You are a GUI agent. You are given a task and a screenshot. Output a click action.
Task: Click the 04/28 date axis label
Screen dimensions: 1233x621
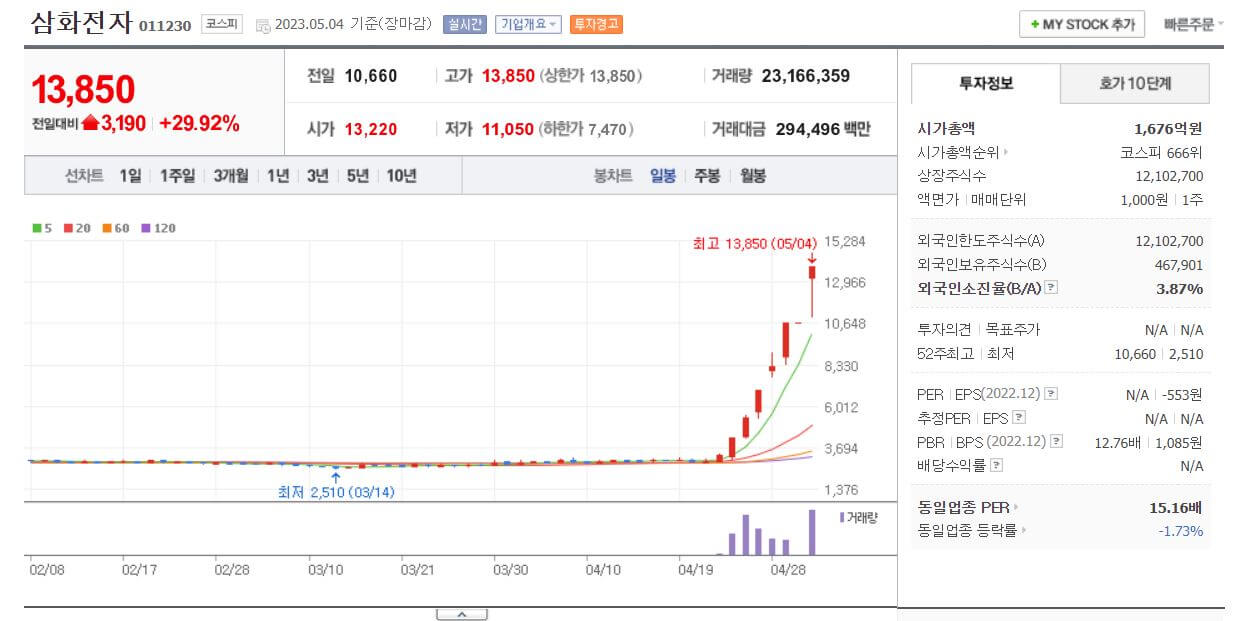click(x=789, y=570)
